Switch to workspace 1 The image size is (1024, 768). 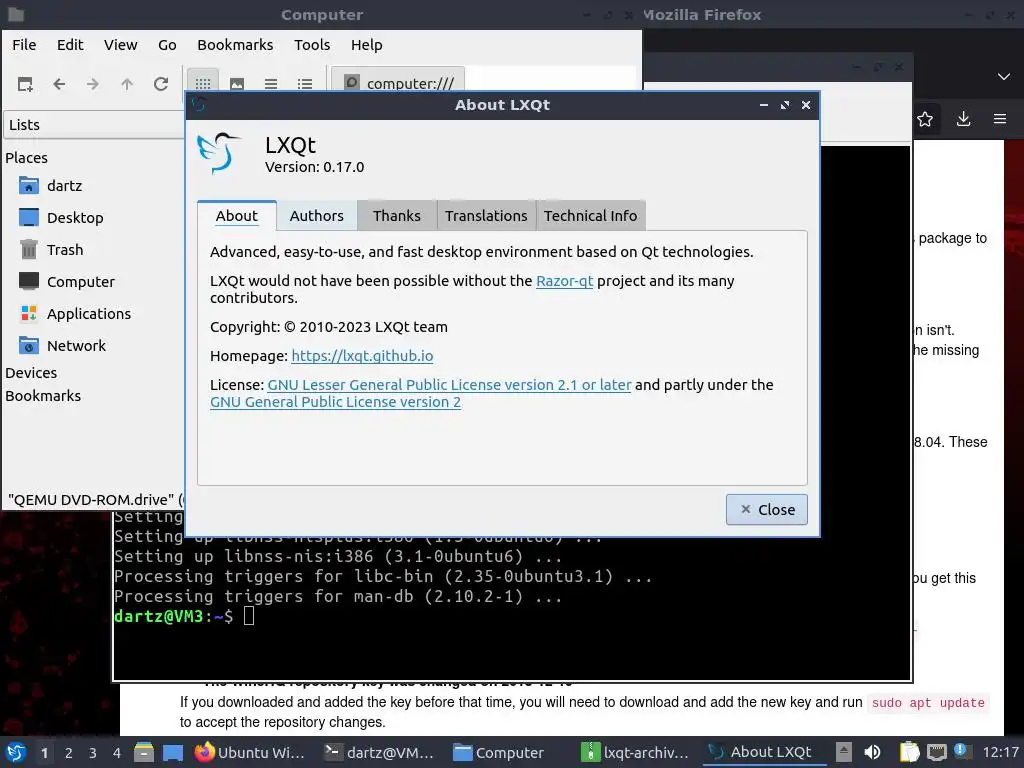pos(44,753)
